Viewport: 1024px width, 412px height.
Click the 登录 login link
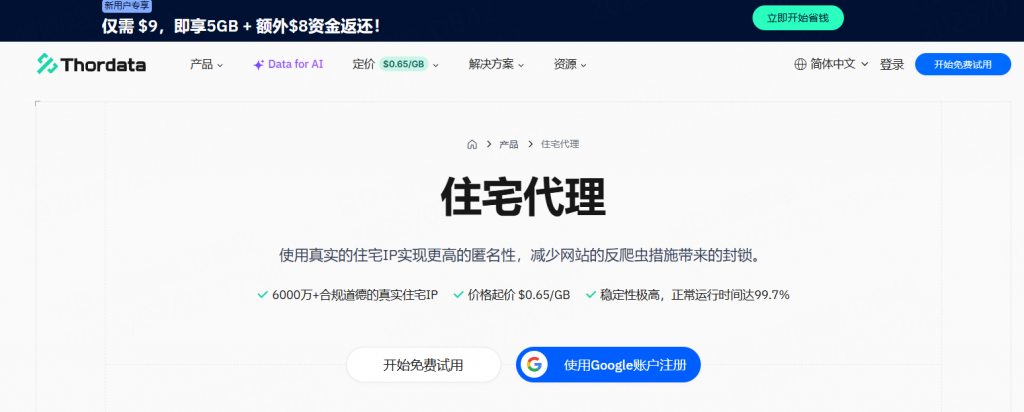click(x=892, y=64)
